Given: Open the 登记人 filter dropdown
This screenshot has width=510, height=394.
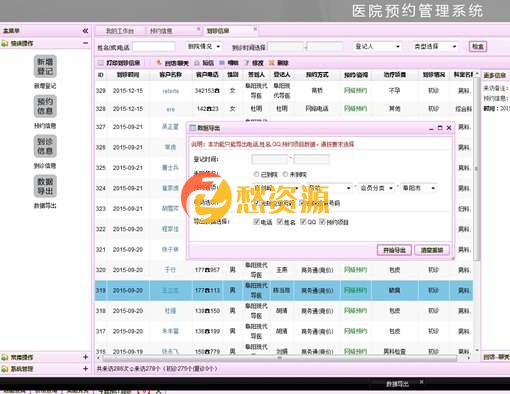Looking at the screenshot, I should pyautogui.click(x=377, y=46).
